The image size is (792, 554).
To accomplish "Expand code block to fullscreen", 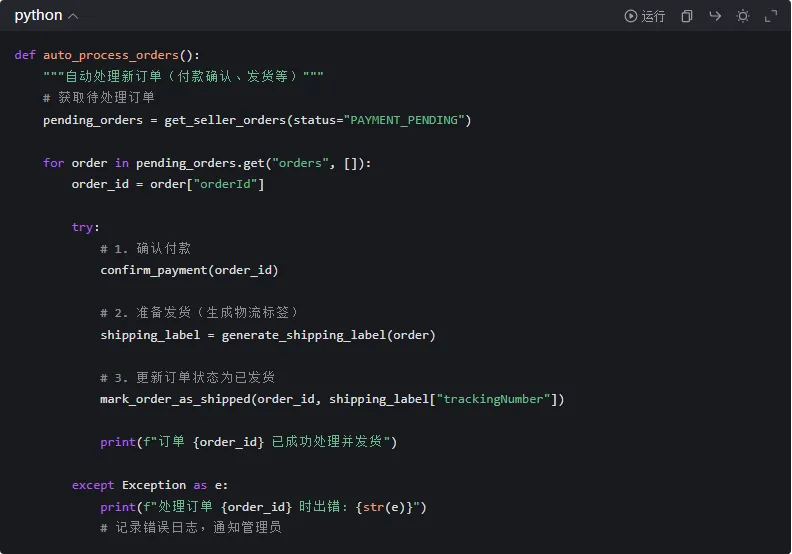I will [x=771, y=16].
